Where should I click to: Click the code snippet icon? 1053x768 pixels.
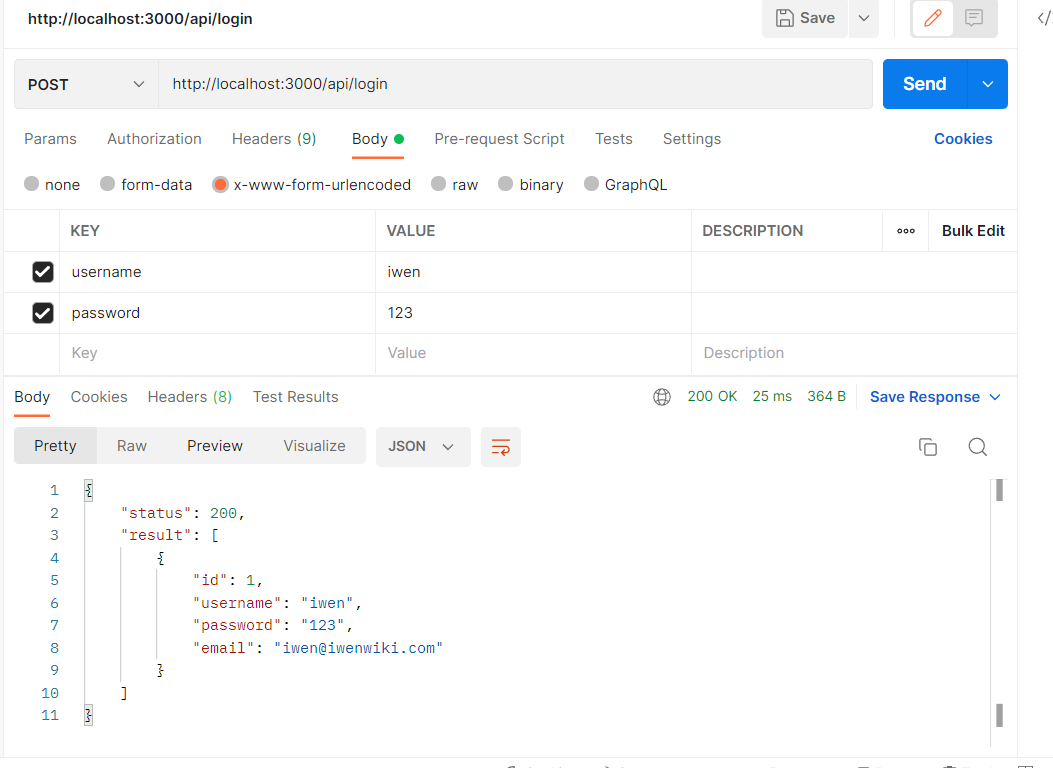[1044, 18]
